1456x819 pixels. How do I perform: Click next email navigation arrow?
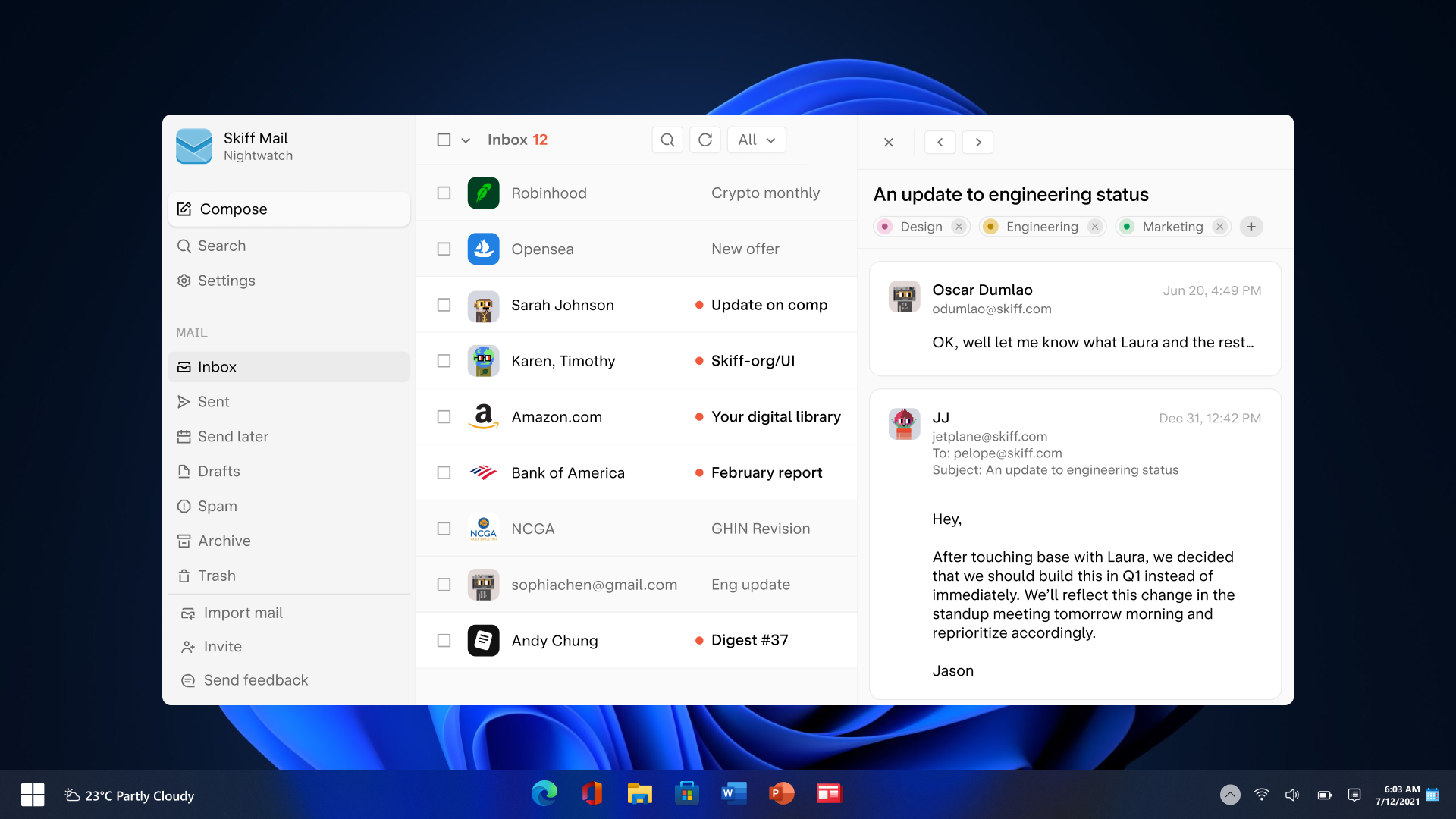[x=977, y=141]
